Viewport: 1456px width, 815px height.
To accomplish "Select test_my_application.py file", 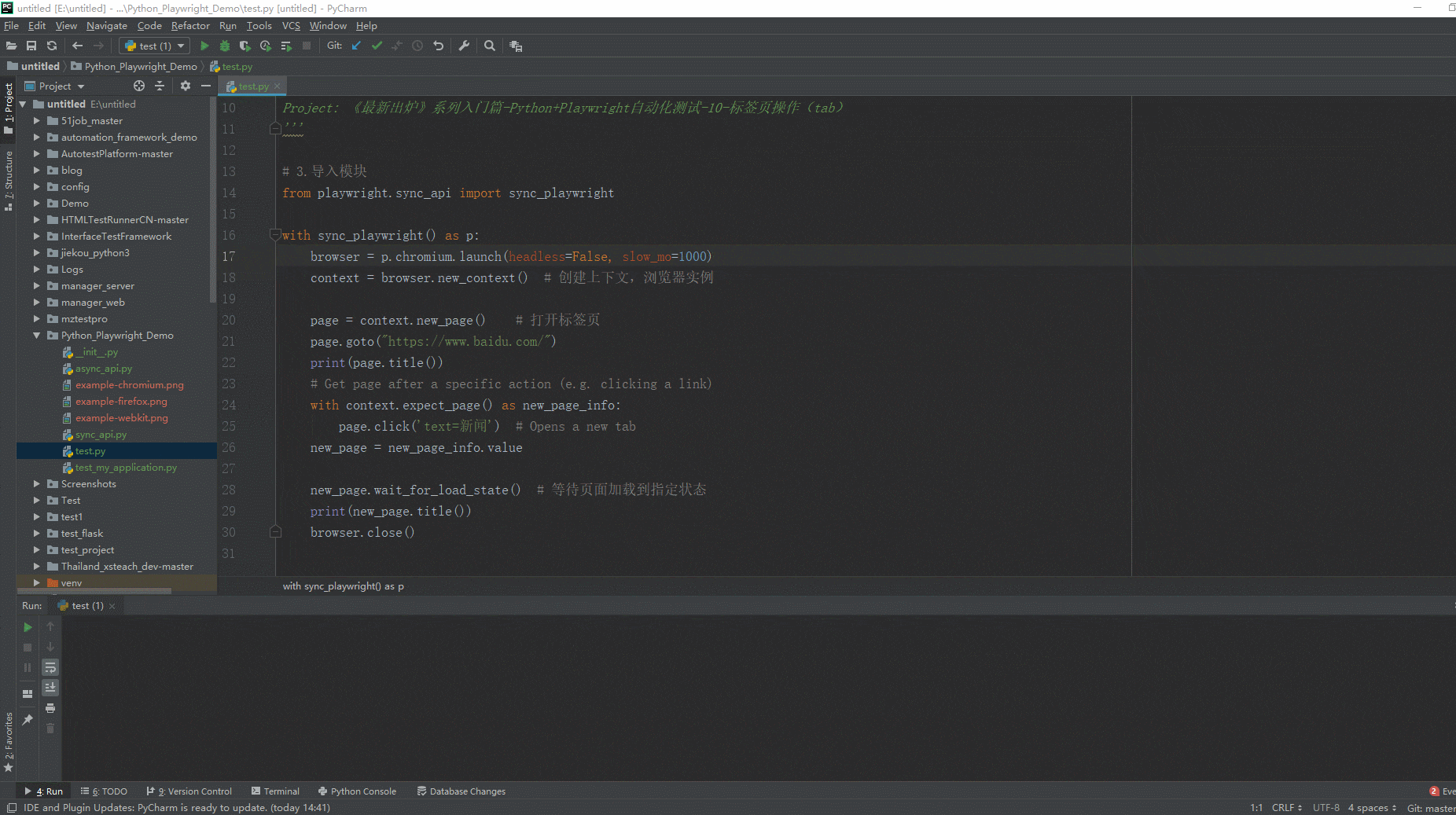I will click(x=126, y=467).
